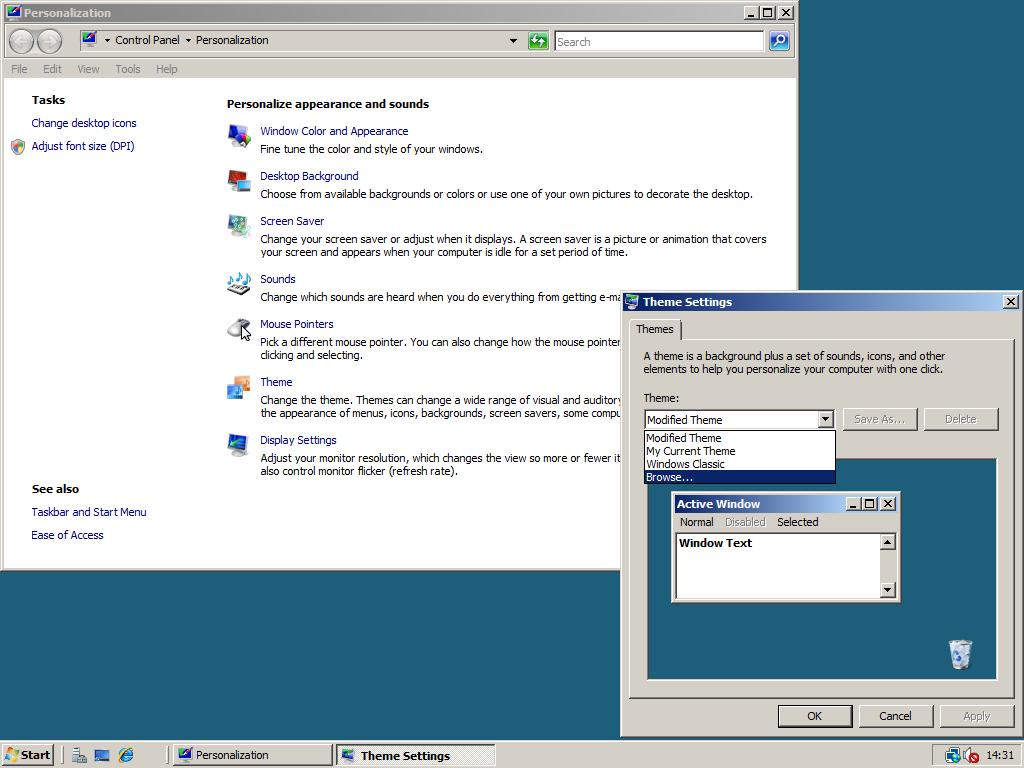Click Adjust font size (DPI) link
This screenshot has width=1024, height=768.
(83, 146)
